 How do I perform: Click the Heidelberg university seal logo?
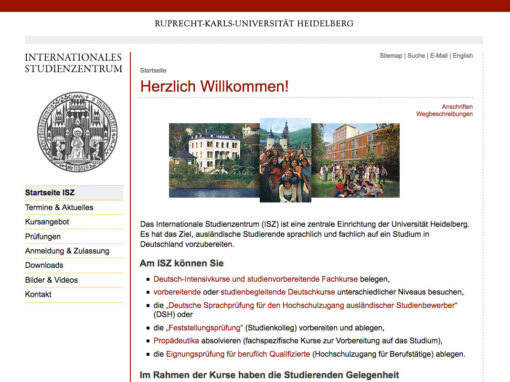(77, 132)
